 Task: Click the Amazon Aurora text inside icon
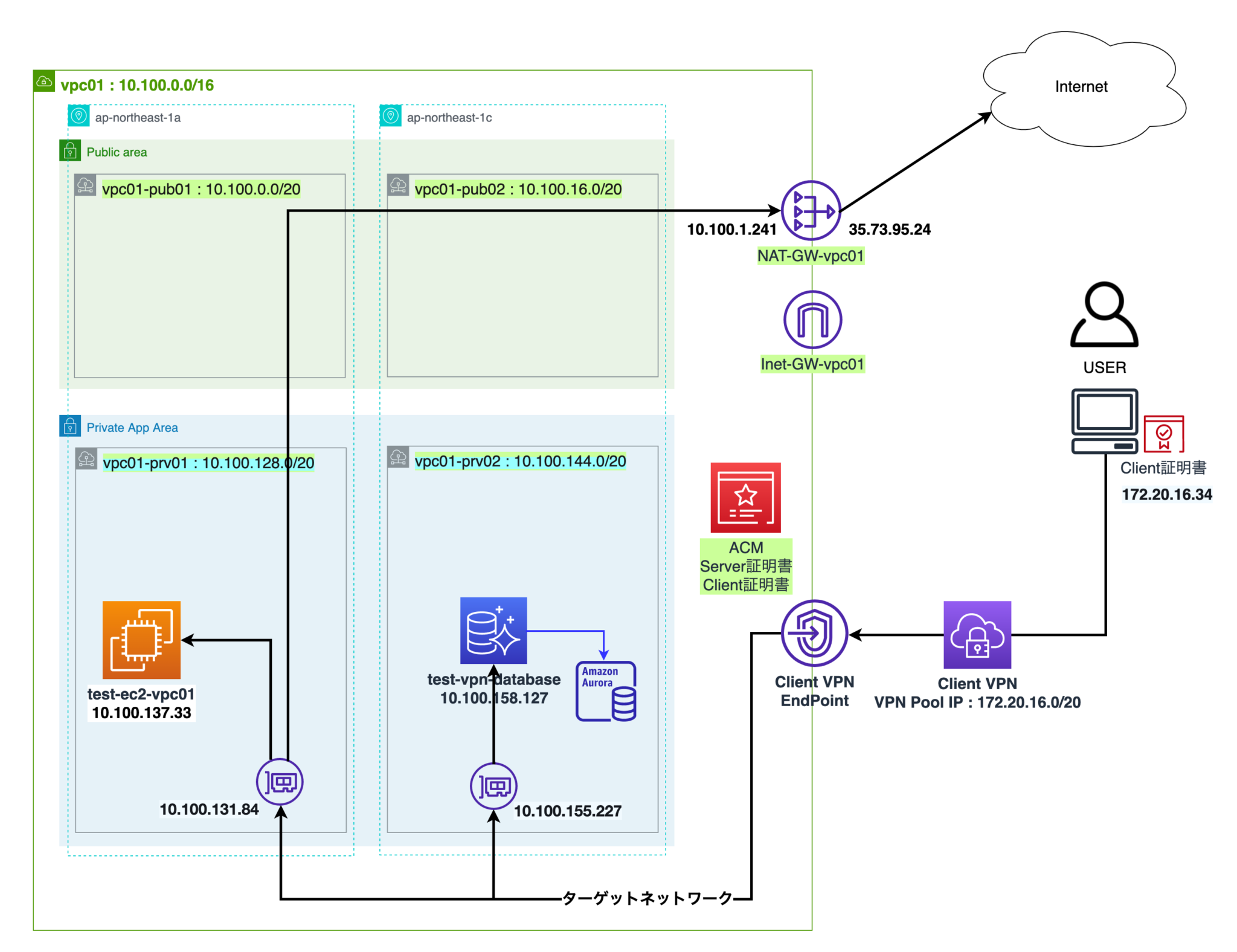pyautogui.click(x=599, y=677)
